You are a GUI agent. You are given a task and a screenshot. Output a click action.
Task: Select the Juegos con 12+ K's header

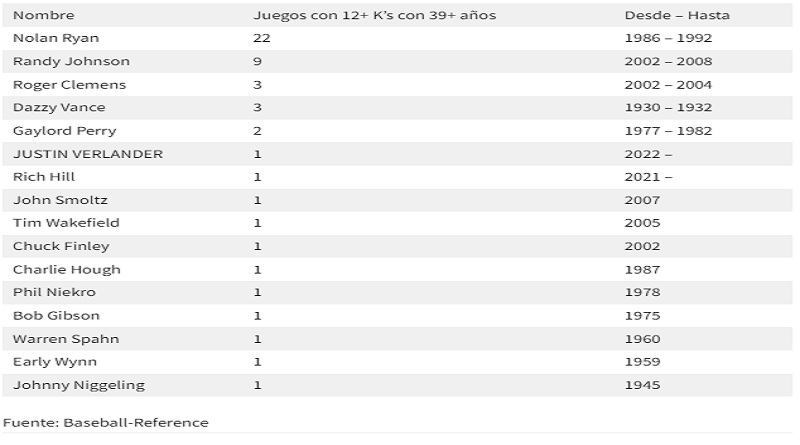[x=374, y=15]
